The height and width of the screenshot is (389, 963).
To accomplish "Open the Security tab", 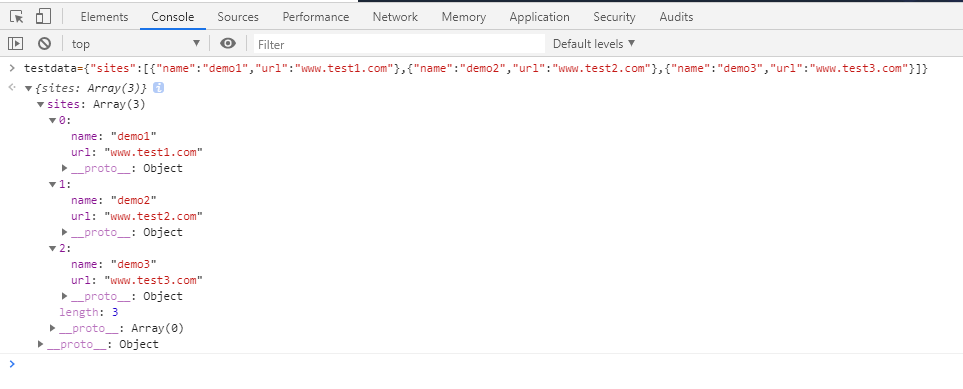I will click(614, 17).
